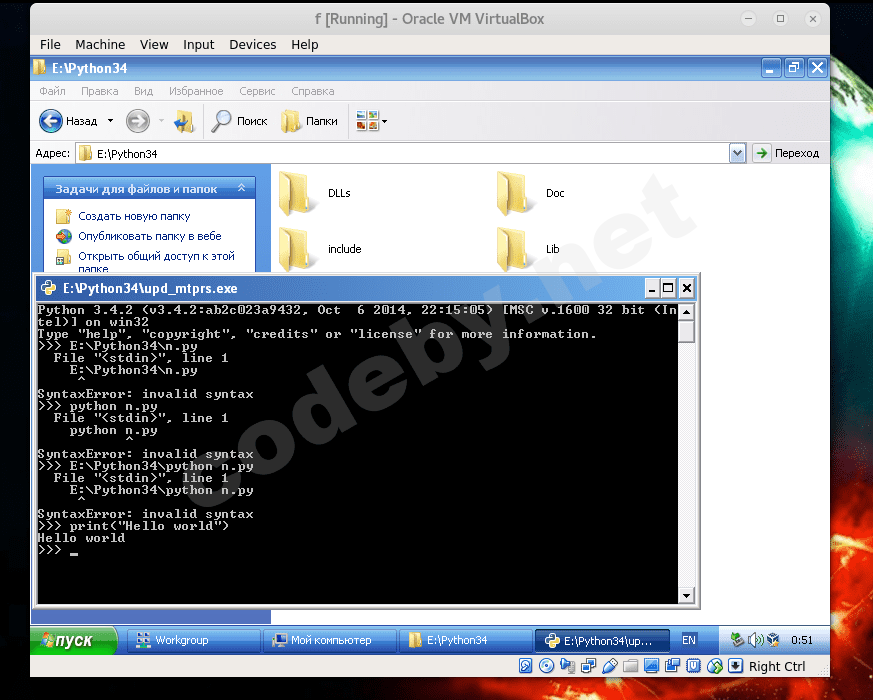The height and width of the screenshot is (700, 873).
Task: Click Создать новую папку link
Action: (134, 216)
